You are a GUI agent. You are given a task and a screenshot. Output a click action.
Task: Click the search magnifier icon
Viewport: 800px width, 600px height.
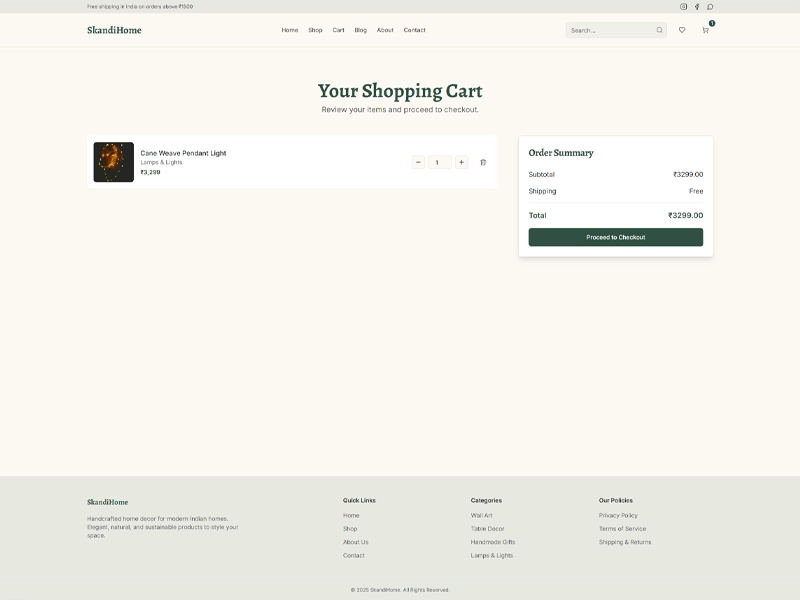pos(659,30)
